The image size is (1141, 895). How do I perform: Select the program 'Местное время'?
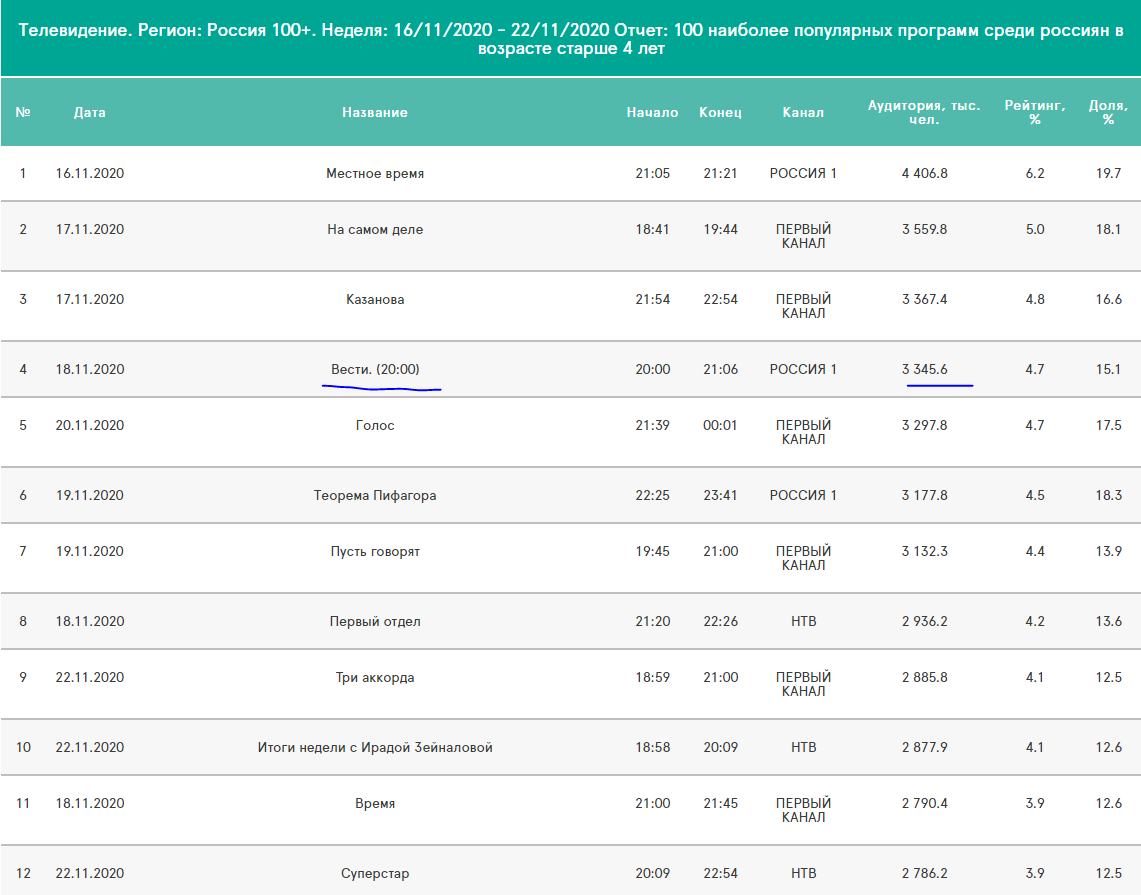tap(375, 174)
